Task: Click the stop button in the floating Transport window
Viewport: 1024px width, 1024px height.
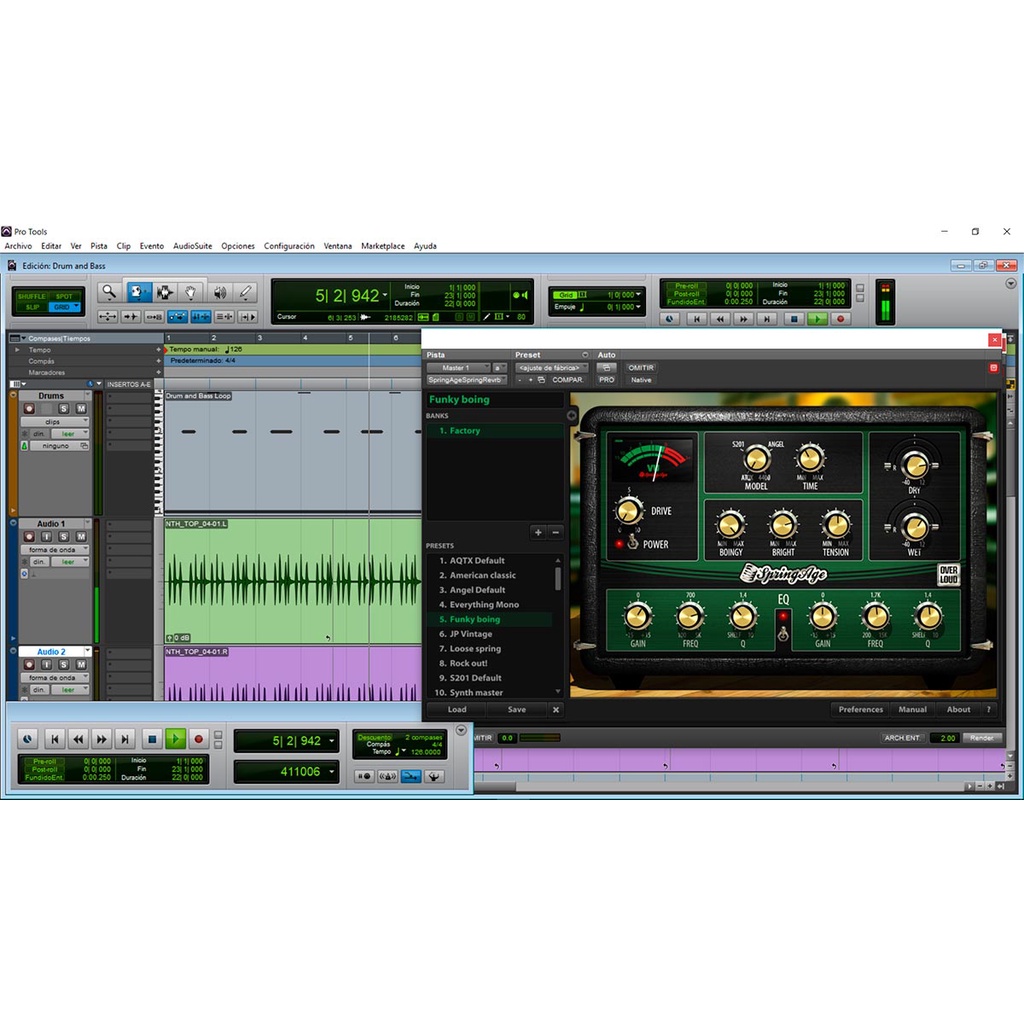Action: 152,739
